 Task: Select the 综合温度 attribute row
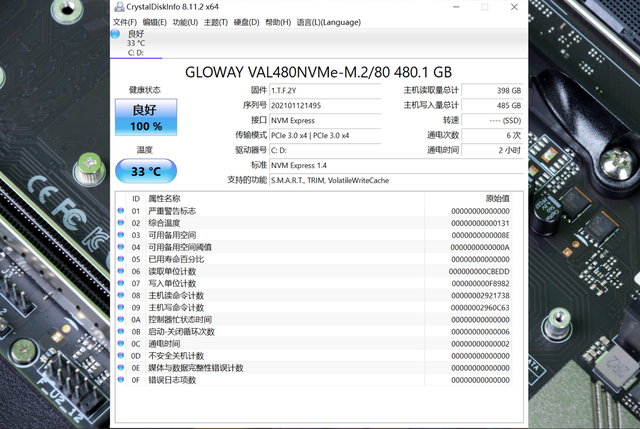[314, 223]
